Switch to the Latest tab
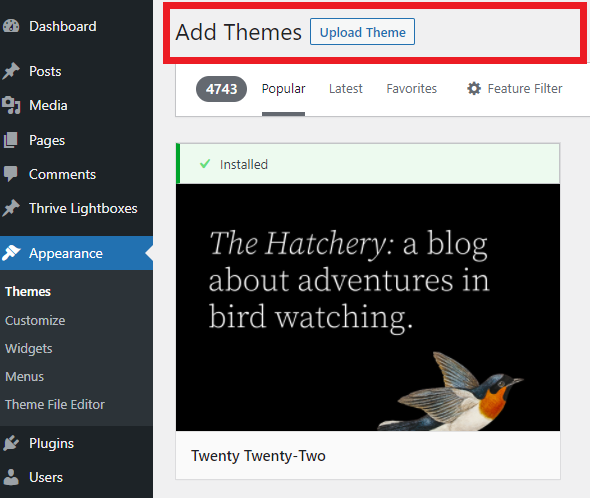Image resolution: width=590 pixels, height=498 pixels. pyautogui.click(x=345, y=89)
